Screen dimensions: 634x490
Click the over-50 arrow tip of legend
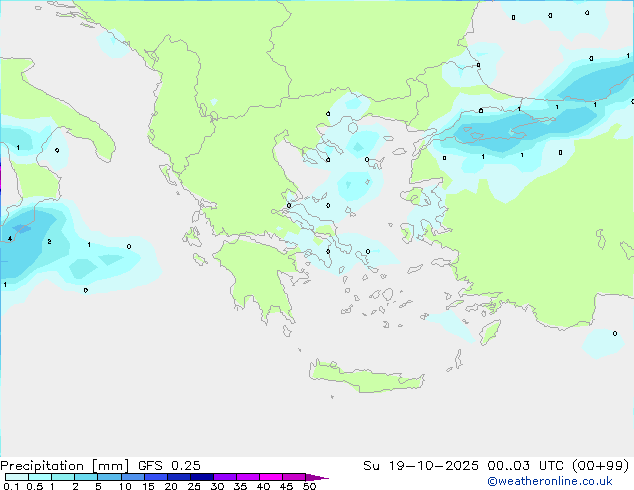317,477
